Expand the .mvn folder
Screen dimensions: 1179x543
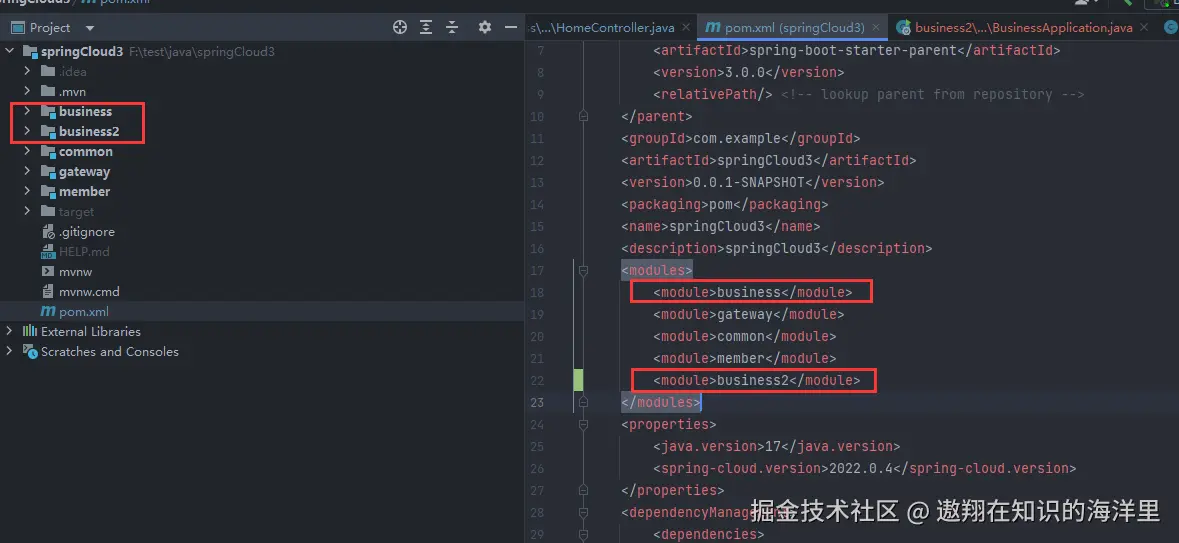click(x=27, y=92)
